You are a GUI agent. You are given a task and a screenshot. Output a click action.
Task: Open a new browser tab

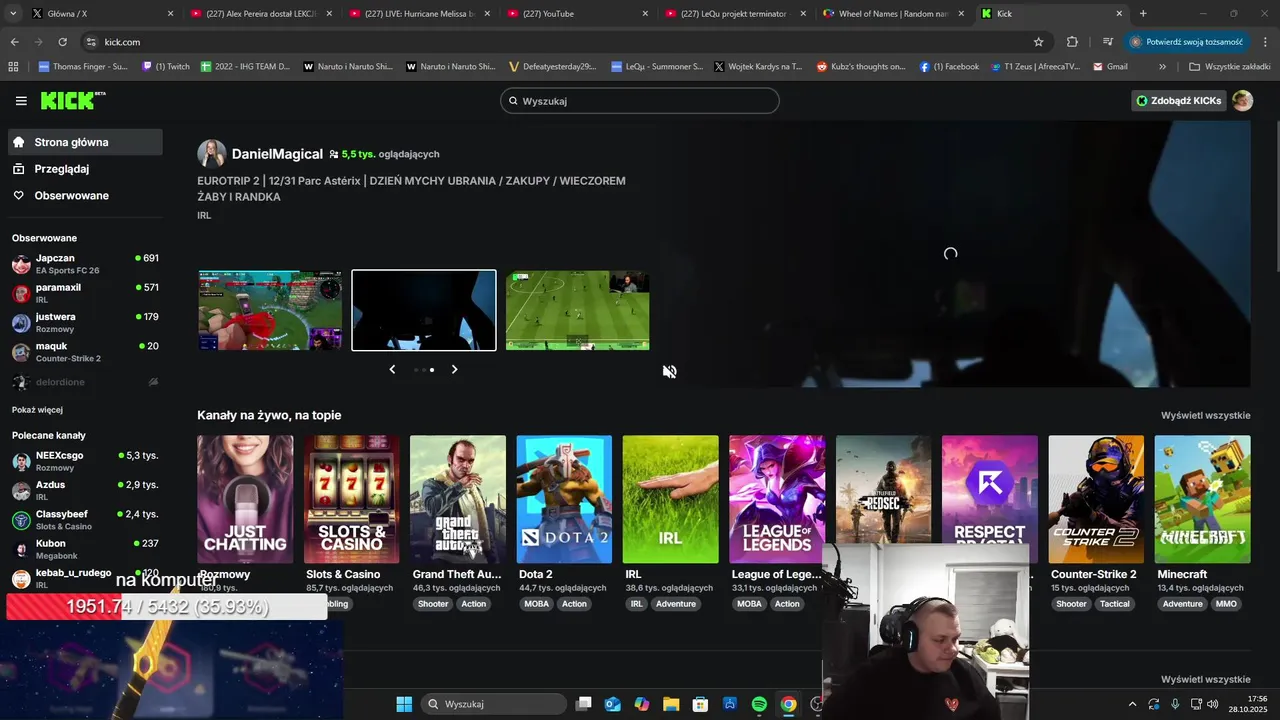1143,14
